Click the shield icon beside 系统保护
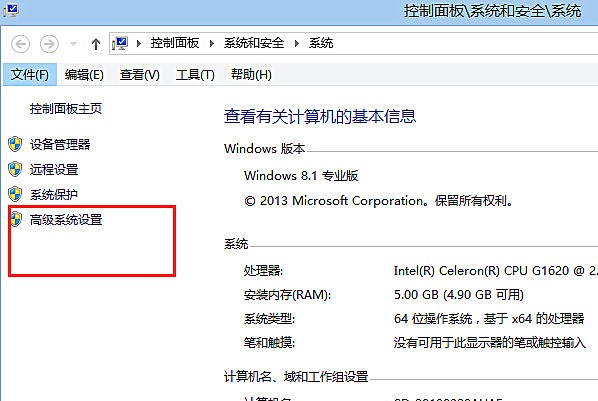This screenshot has height=401, width=598. coord(15,194)
